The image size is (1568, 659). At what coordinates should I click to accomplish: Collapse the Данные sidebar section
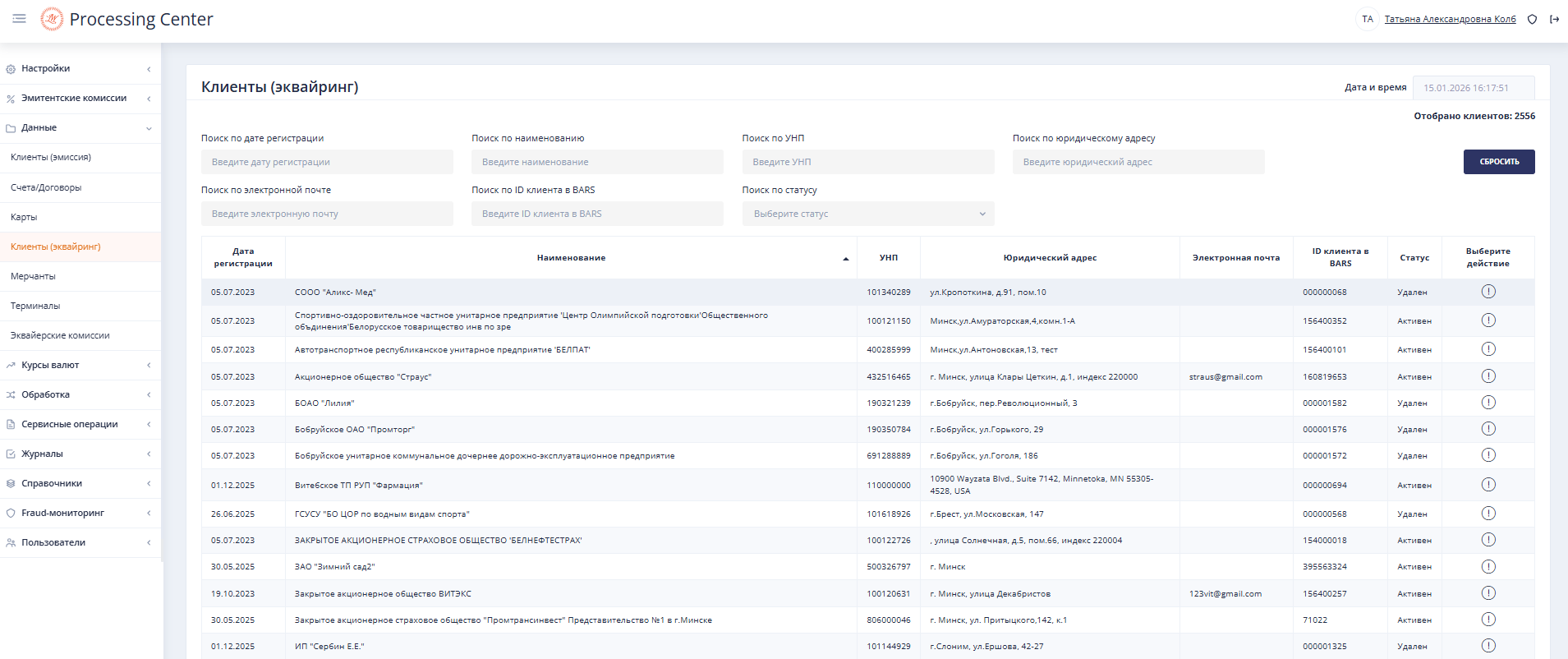pyautogui.click(x=80, y=128)
